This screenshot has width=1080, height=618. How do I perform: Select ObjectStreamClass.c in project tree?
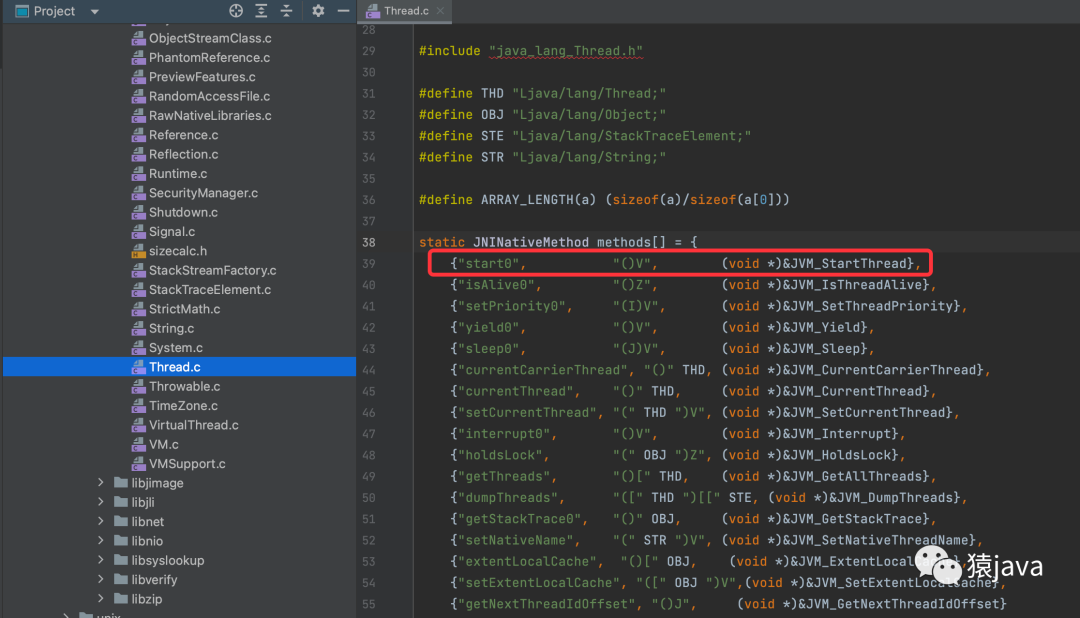coord(210,39)
